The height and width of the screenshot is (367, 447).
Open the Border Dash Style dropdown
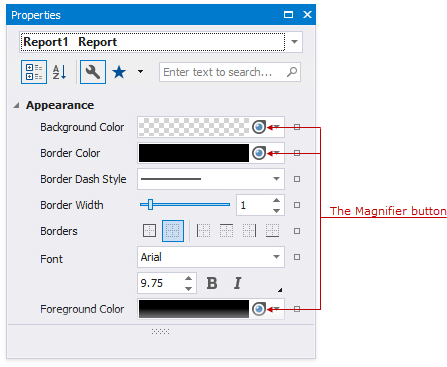tap(276, 179)
